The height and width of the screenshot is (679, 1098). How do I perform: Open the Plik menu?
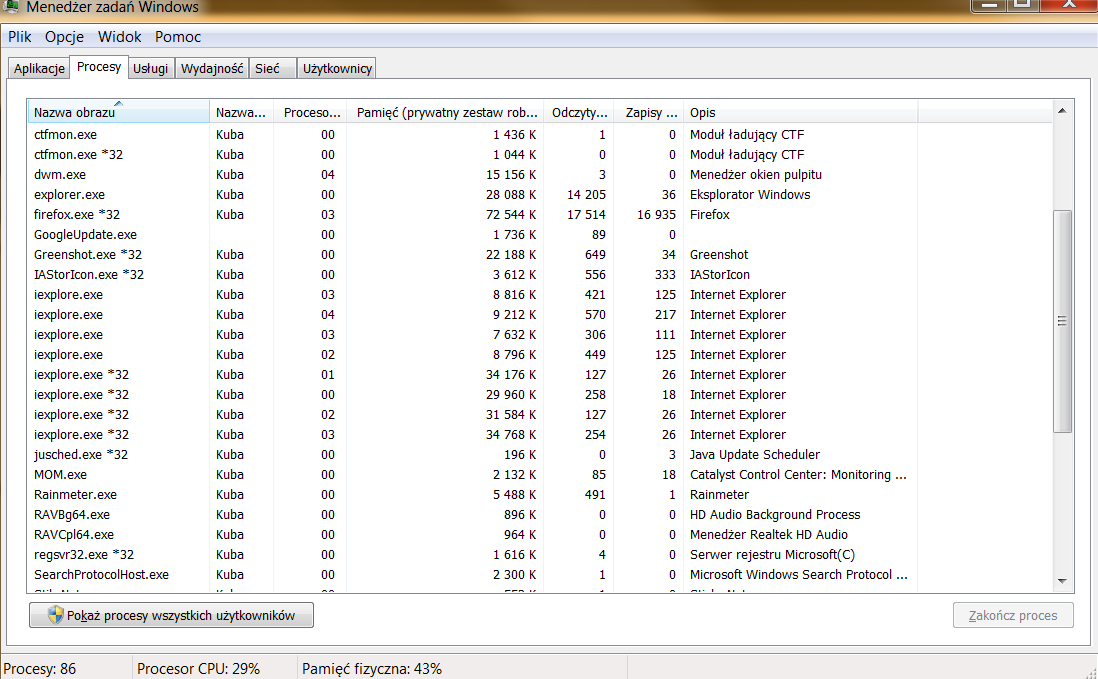tap(20, 37)
